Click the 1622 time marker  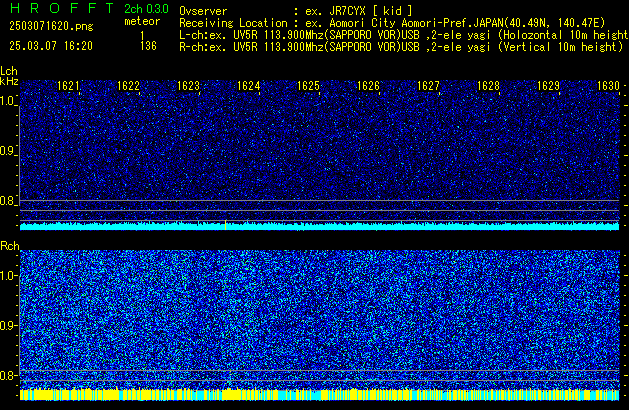click(x=128, y=86)
